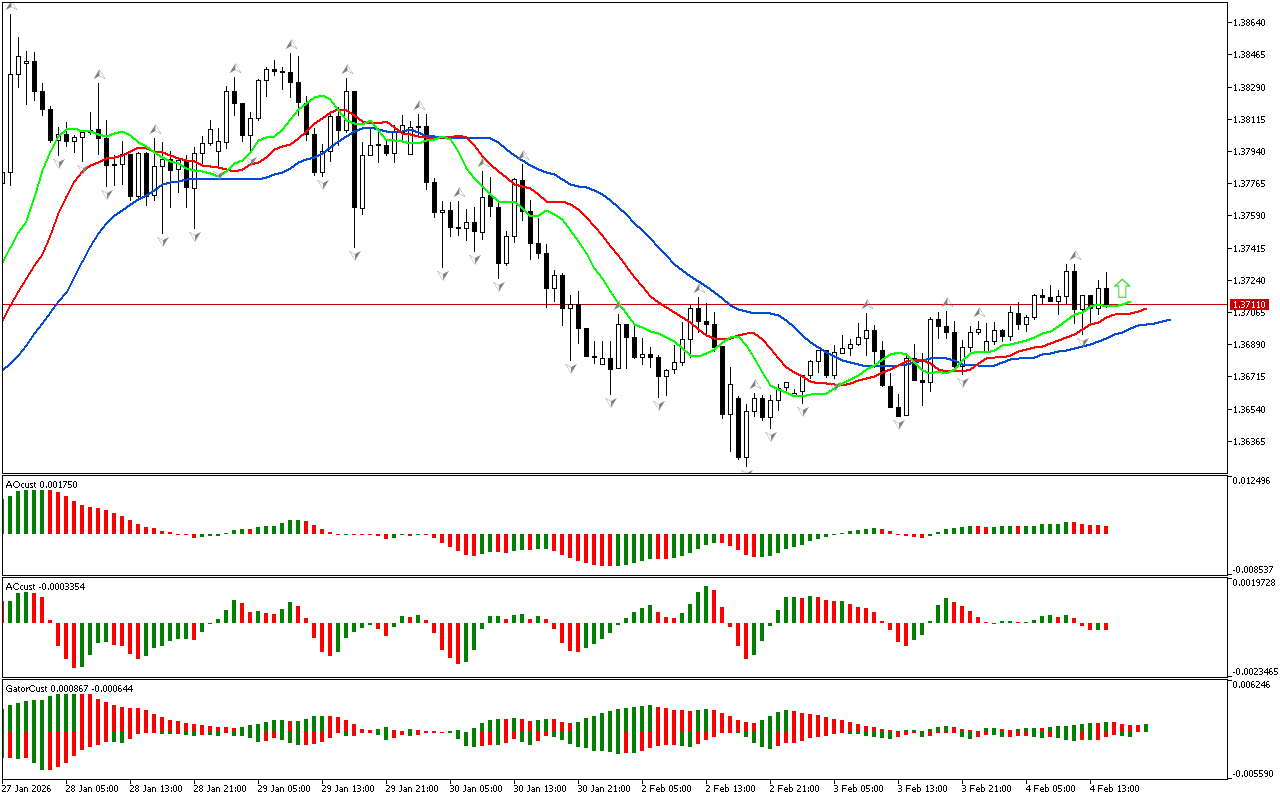
Task: Select the up fractal at 29 Jan 05:00 peak
Action: click(291, 44)
